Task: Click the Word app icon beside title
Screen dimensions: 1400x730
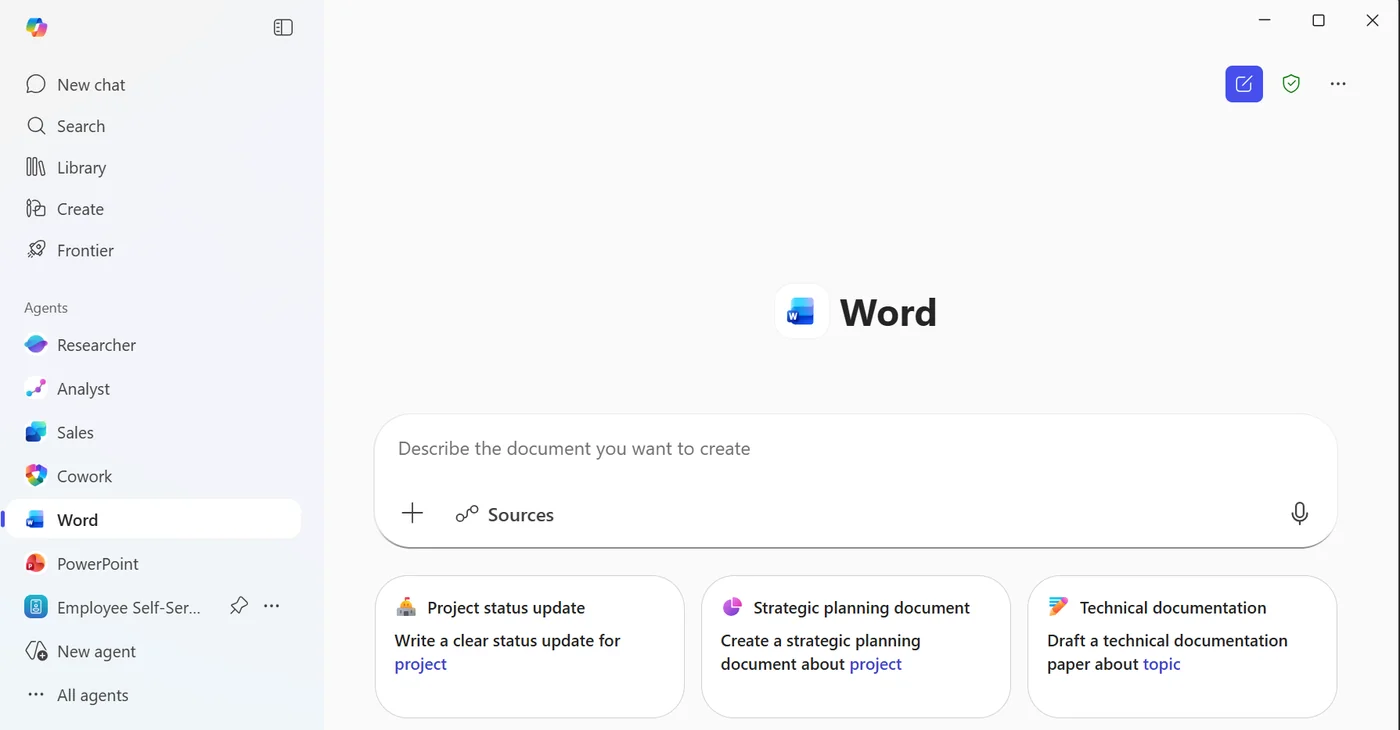Action: point(801,312)
